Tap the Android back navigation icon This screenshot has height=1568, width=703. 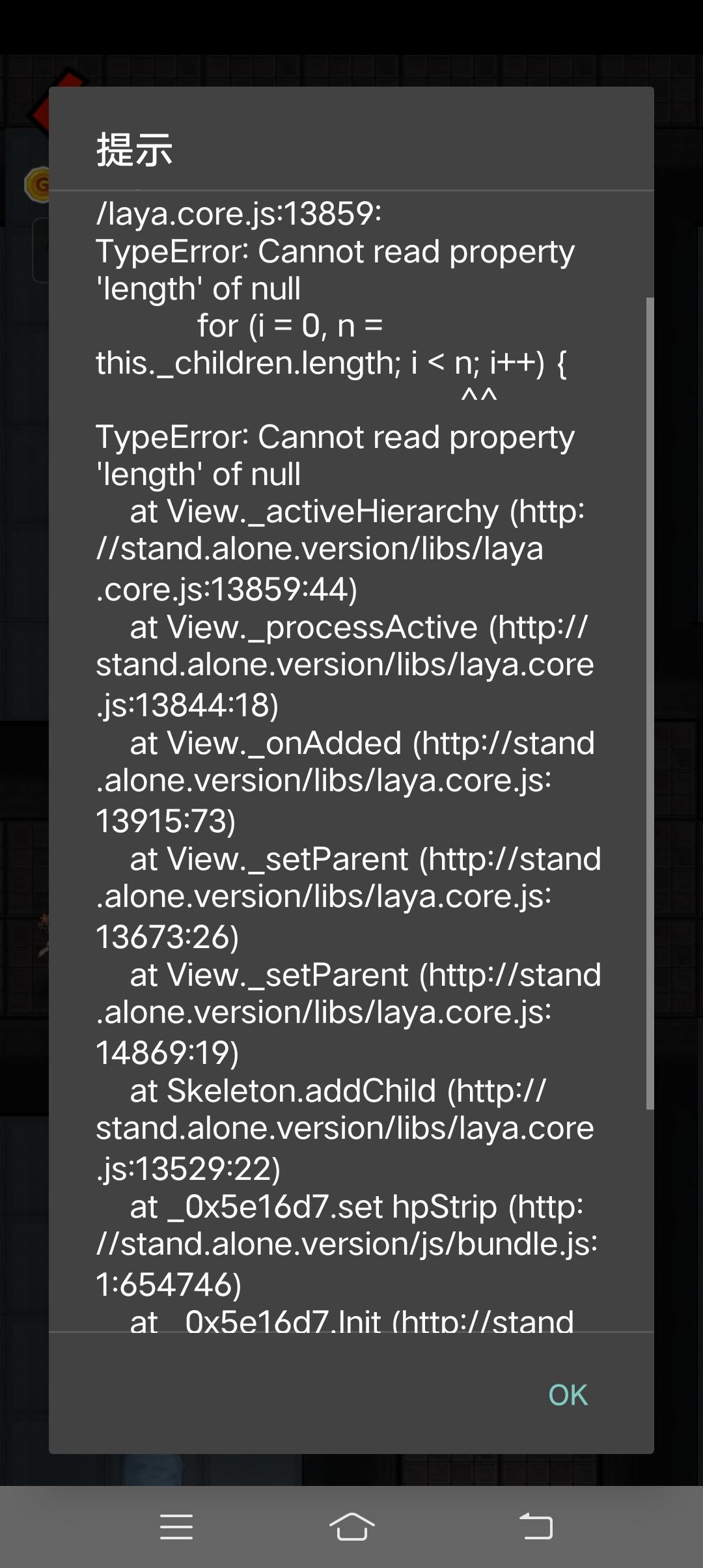pos(536,1527)
